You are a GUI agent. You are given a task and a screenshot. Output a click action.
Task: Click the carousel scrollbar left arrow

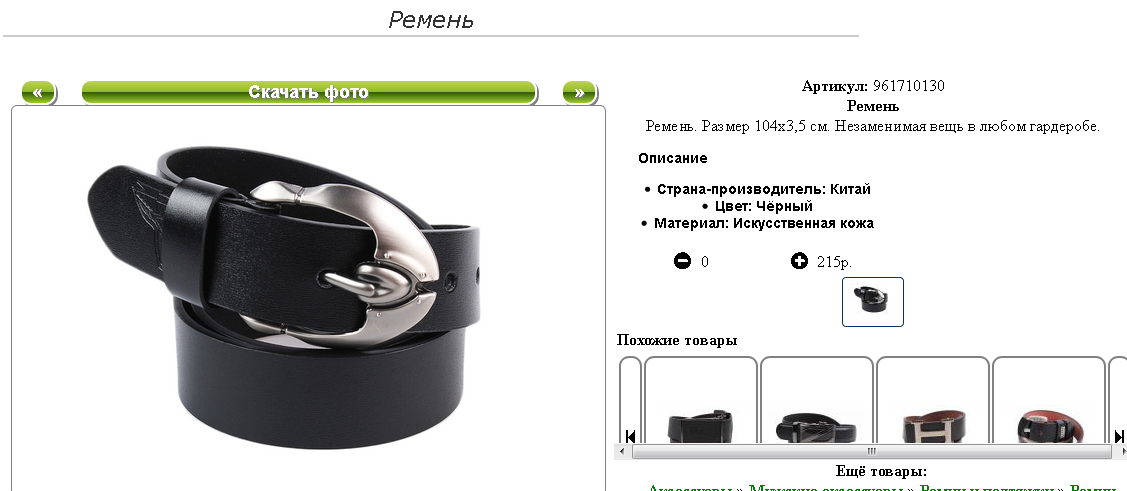click(x=622, y=451)
